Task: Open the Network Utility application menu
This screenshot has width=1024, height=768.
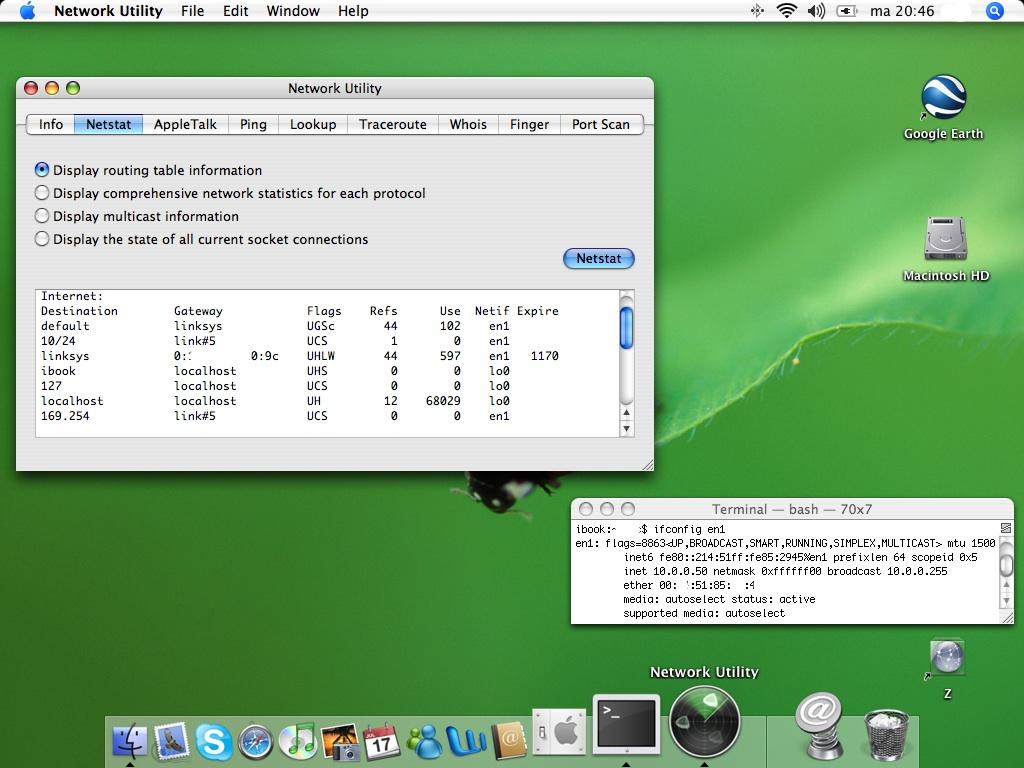Action: pyautogui.click(x=108, y=11)
